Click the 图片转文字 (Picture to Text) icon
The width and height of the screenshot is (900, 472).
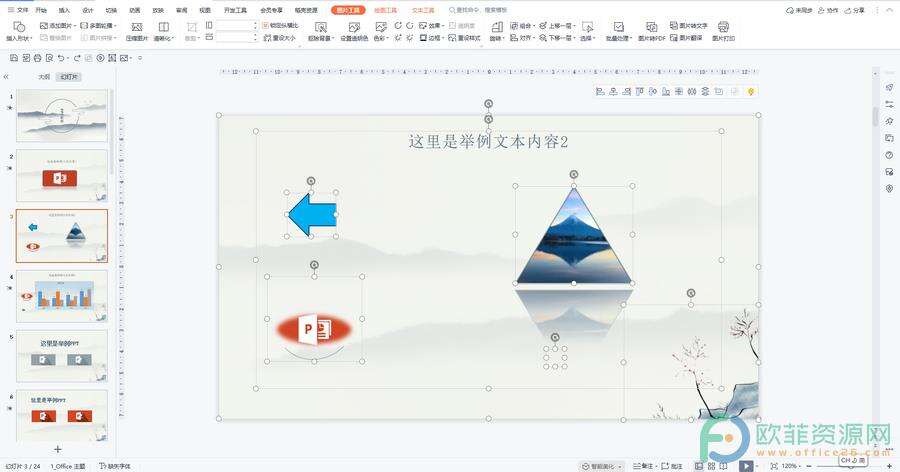[x=689, y=25]
